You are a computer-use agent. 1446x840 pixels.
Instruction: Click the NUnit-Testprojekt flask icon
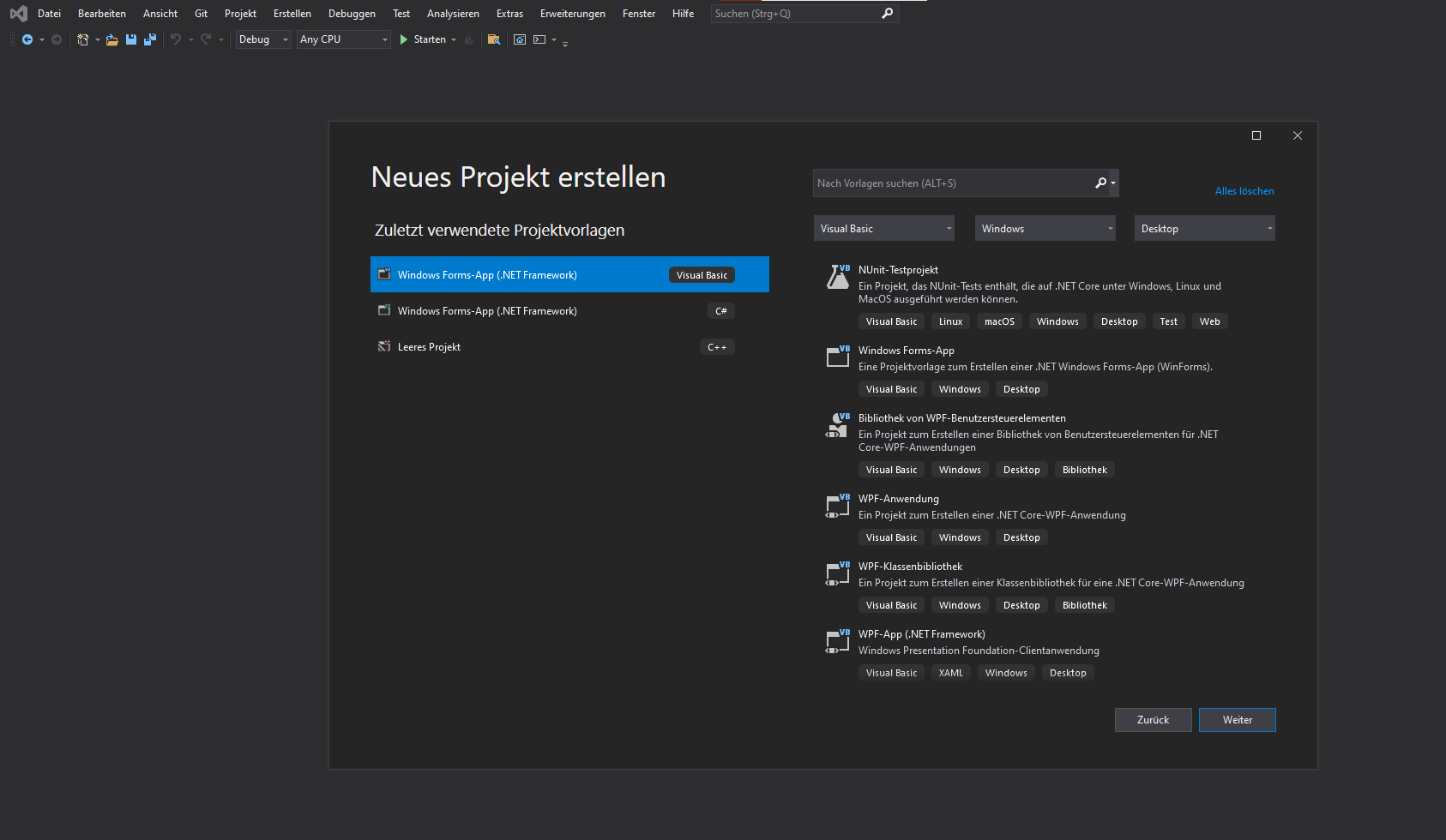point(838,276)
